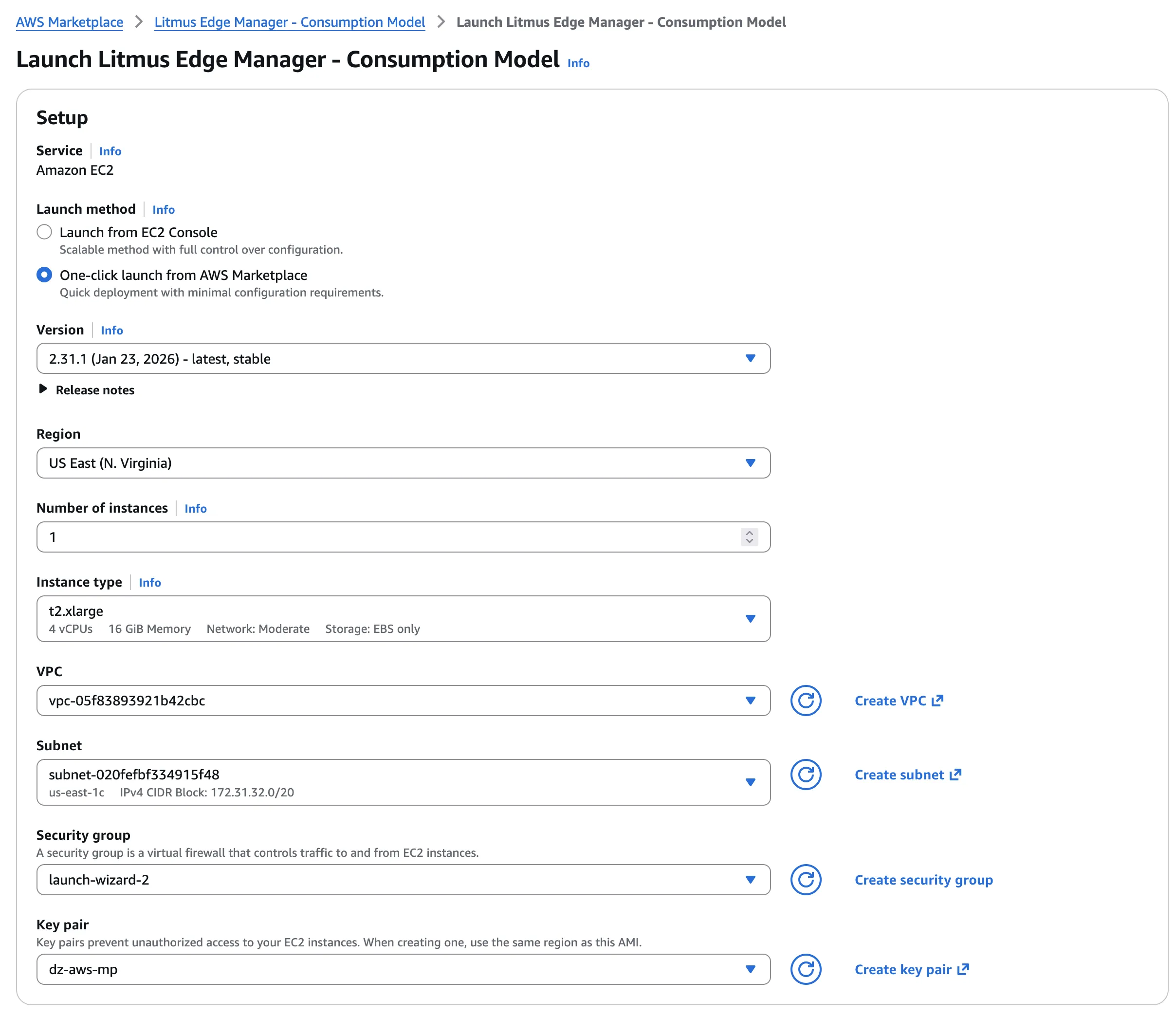Refresh the Key pair list

806,969
